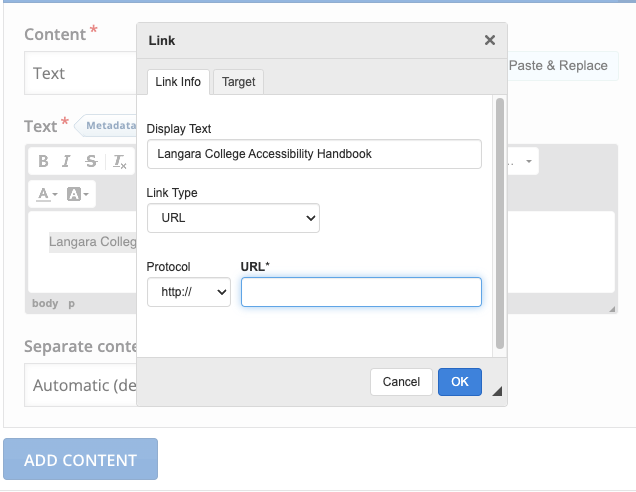Viewport: 636px width, 492px height.
Task: Switch to the Target tab
Action: pos(239,82)
